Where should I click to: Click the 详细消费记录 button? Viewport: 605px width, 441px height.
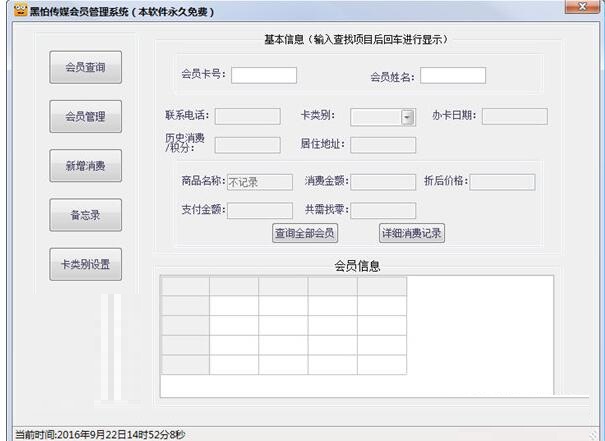(x=412, y=233)
